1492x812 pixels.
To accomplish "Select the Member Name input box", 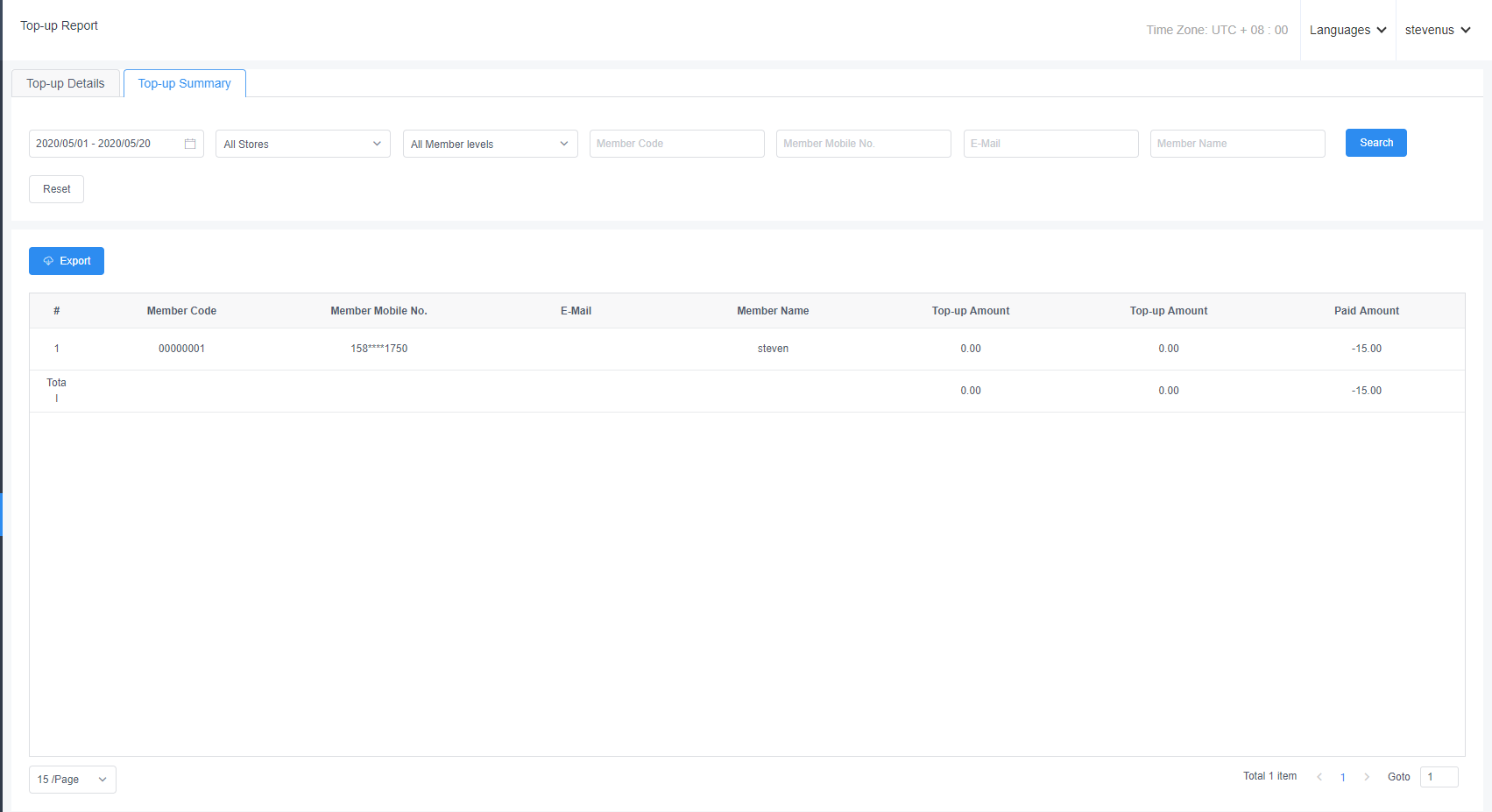I will pyautogui.click(x=1237, y=144).
